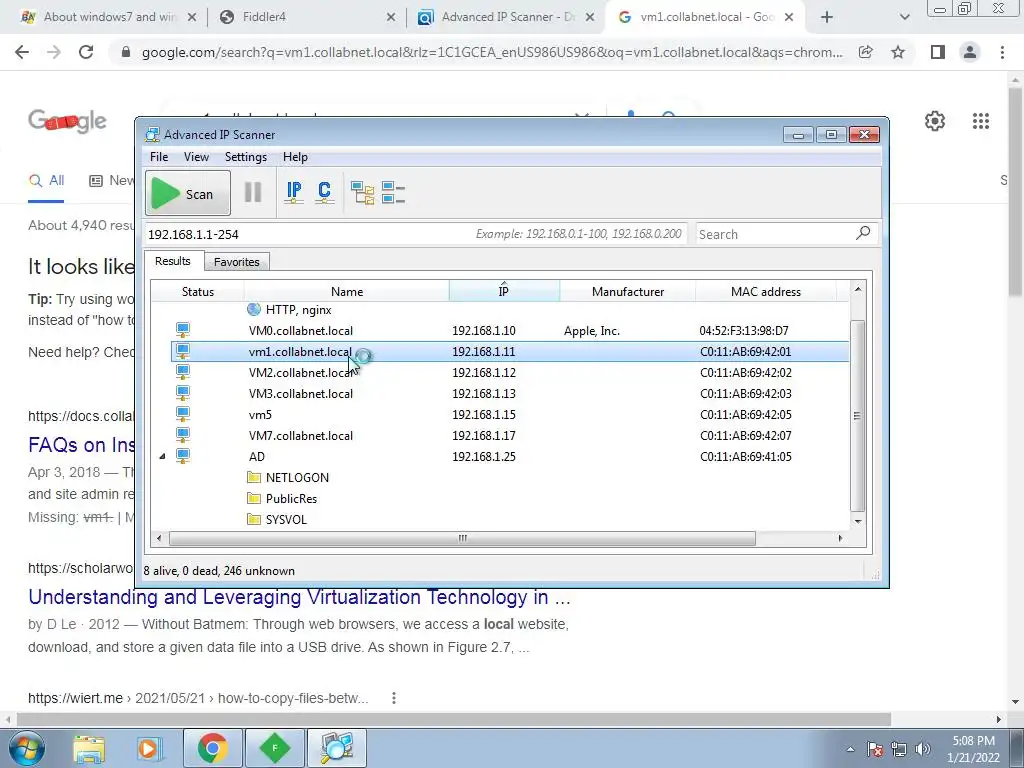Click the Expand all tree icon in the toolbar
The height and width of the screenshot is (768, 1024).
pos(362,193)
